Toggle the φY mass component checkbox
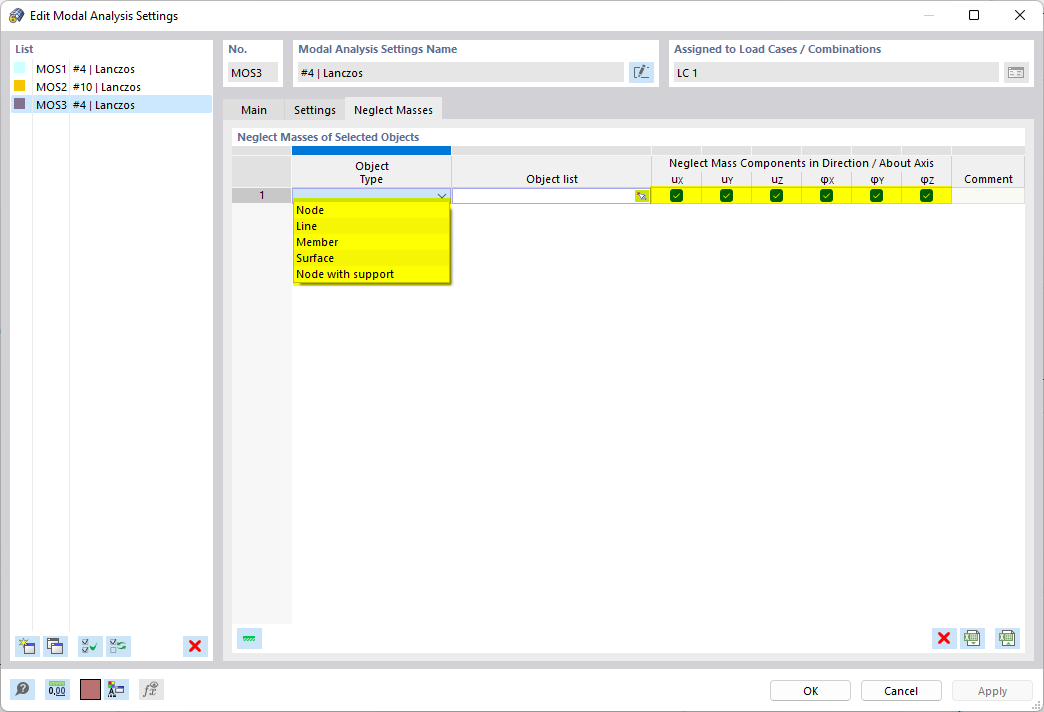 coord(876,196)
